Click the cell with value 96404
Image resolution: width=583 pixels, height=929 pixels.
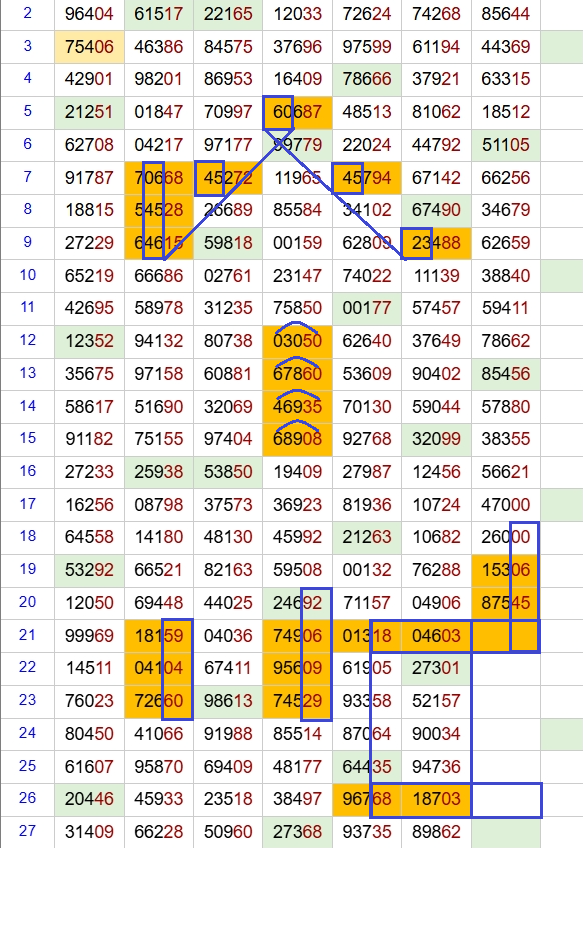click(89, 14)
